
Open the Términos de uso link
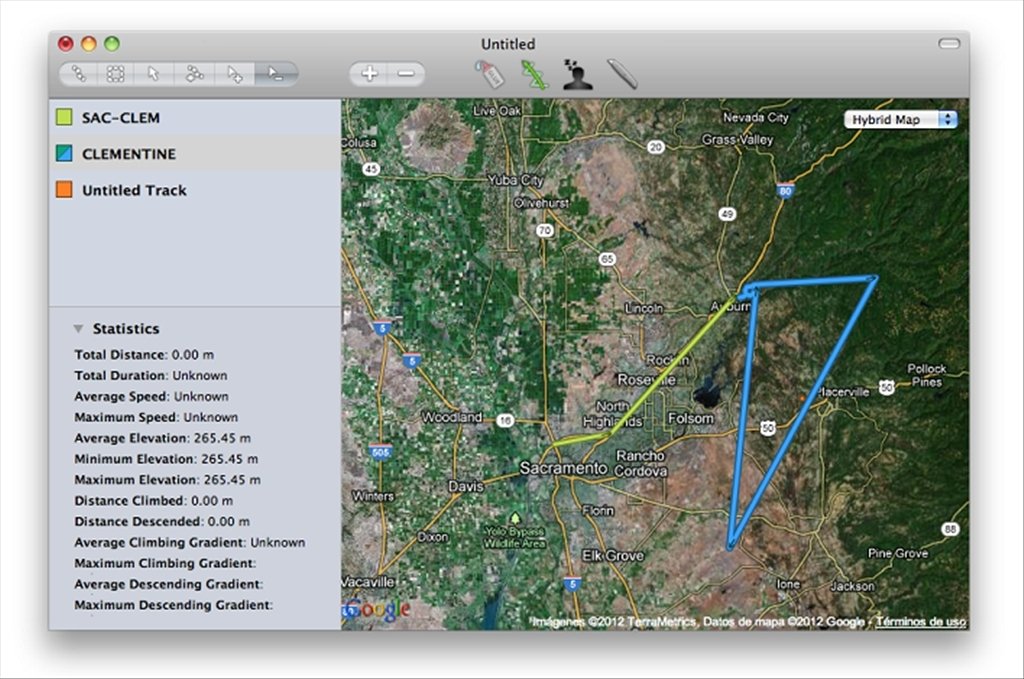tap(920, 622)
